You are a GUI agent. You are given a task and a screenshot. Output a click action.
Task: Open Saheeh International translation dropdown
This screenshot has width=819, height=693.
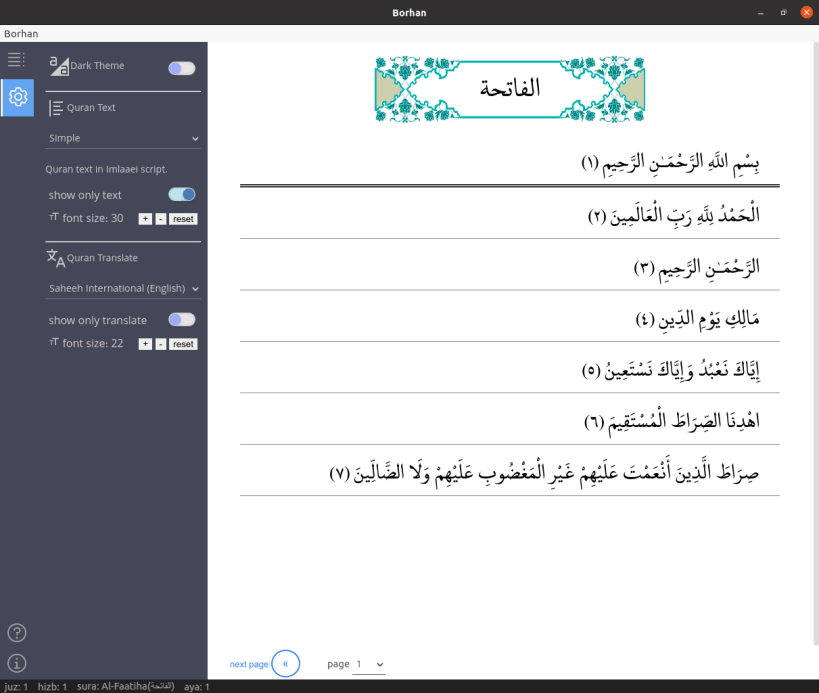pyautogui.click(x=123, y=289)
